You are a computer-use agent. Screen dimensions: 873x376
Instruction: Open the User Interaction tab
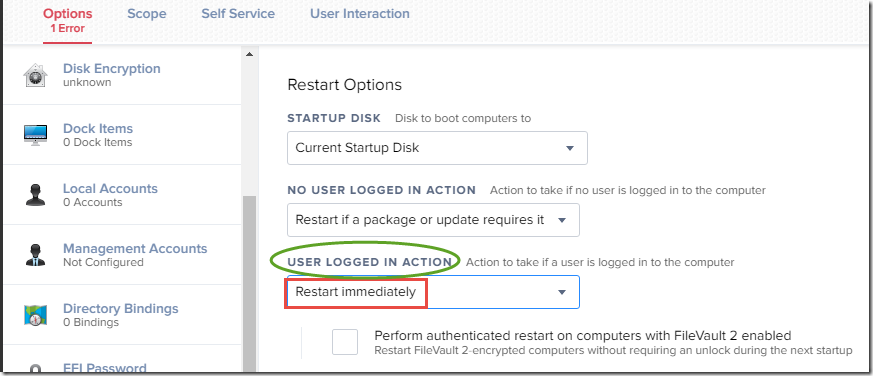click(360, 14)
